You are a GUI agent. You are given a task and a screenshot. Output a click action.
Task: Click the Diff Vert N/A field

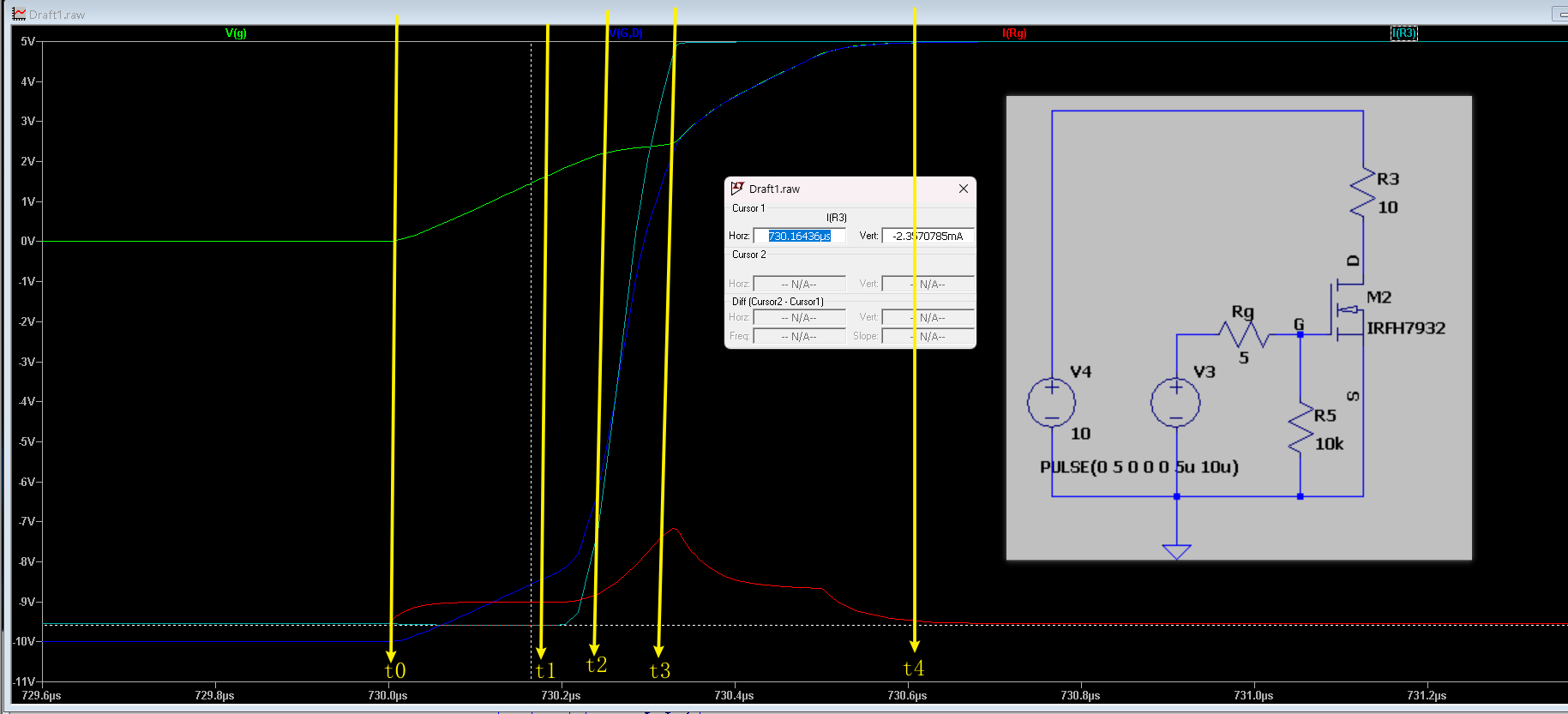928,317
